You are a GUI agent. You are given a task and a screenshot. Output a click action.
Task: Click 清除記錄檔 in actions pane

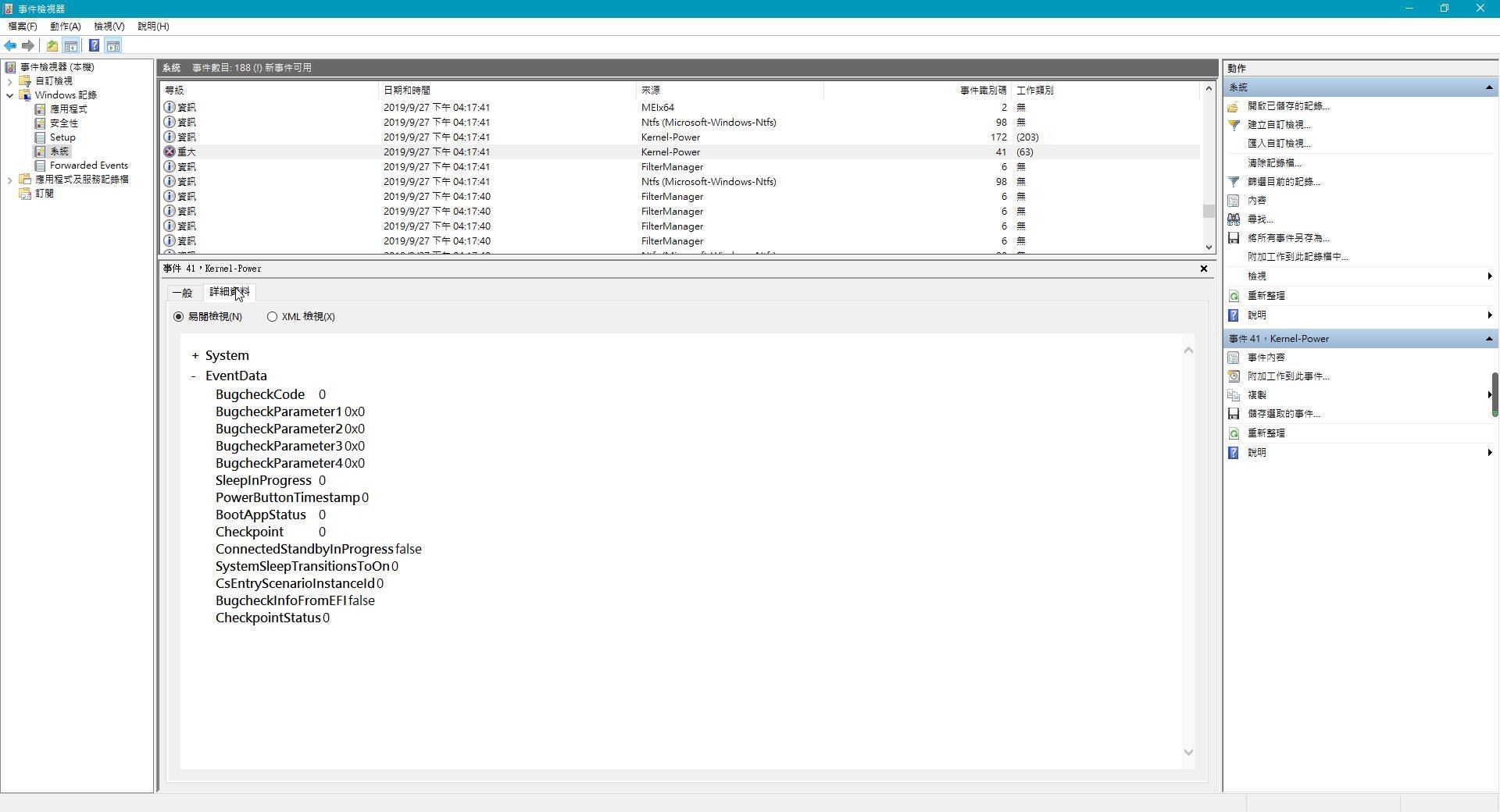pos(1273,163)
